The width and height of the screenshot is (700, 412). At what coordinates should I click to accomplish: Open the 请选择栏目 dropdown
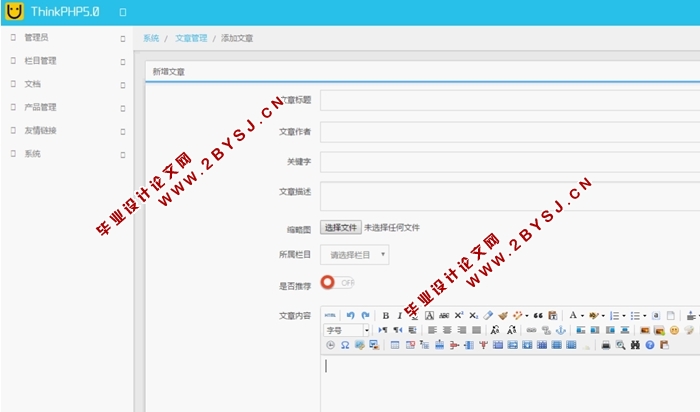[x=355, y=254]
